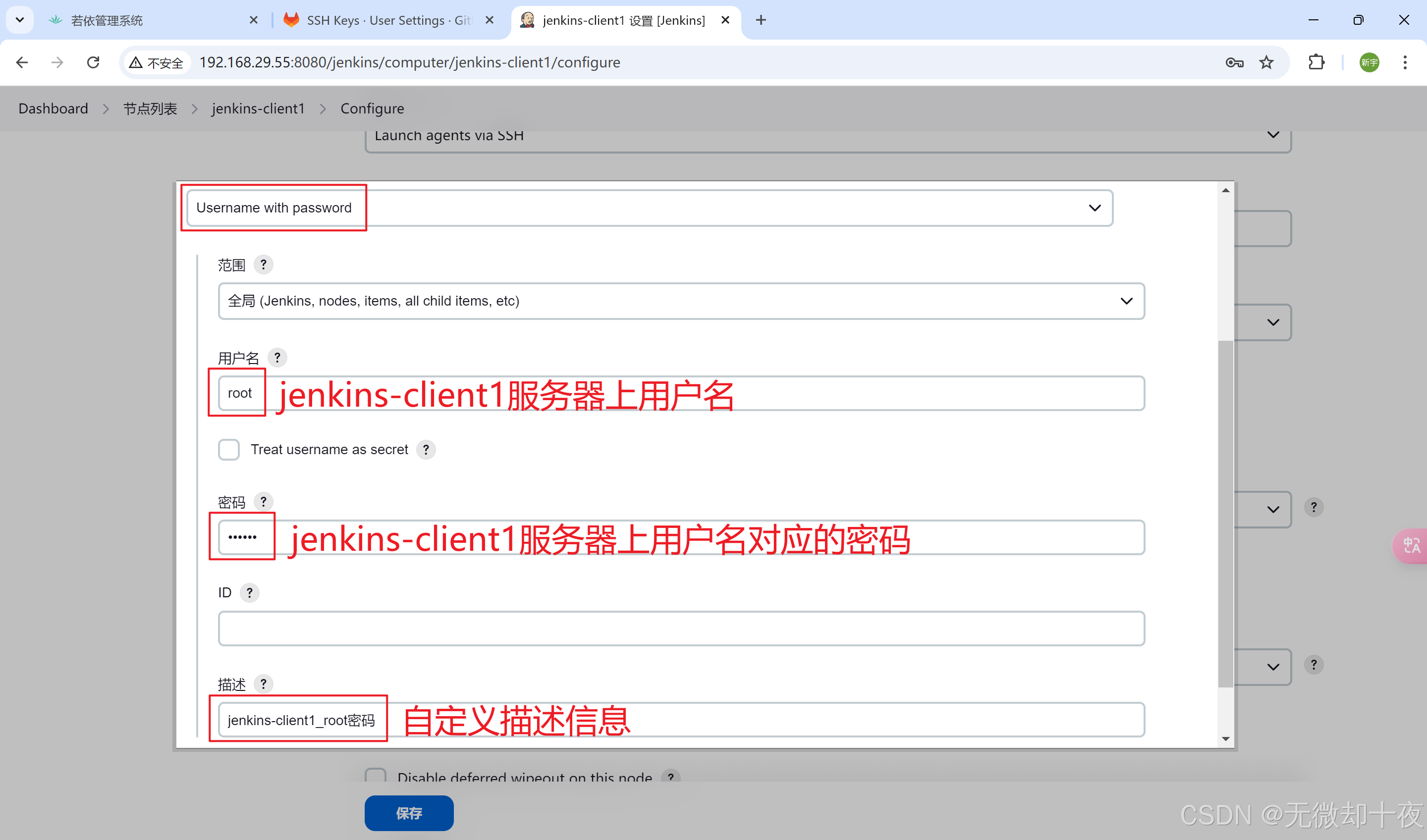Switch to SSH Keys User Settings tab
Image resolution: width=1427 pixels, height=840 pixels.
(388, 20)
